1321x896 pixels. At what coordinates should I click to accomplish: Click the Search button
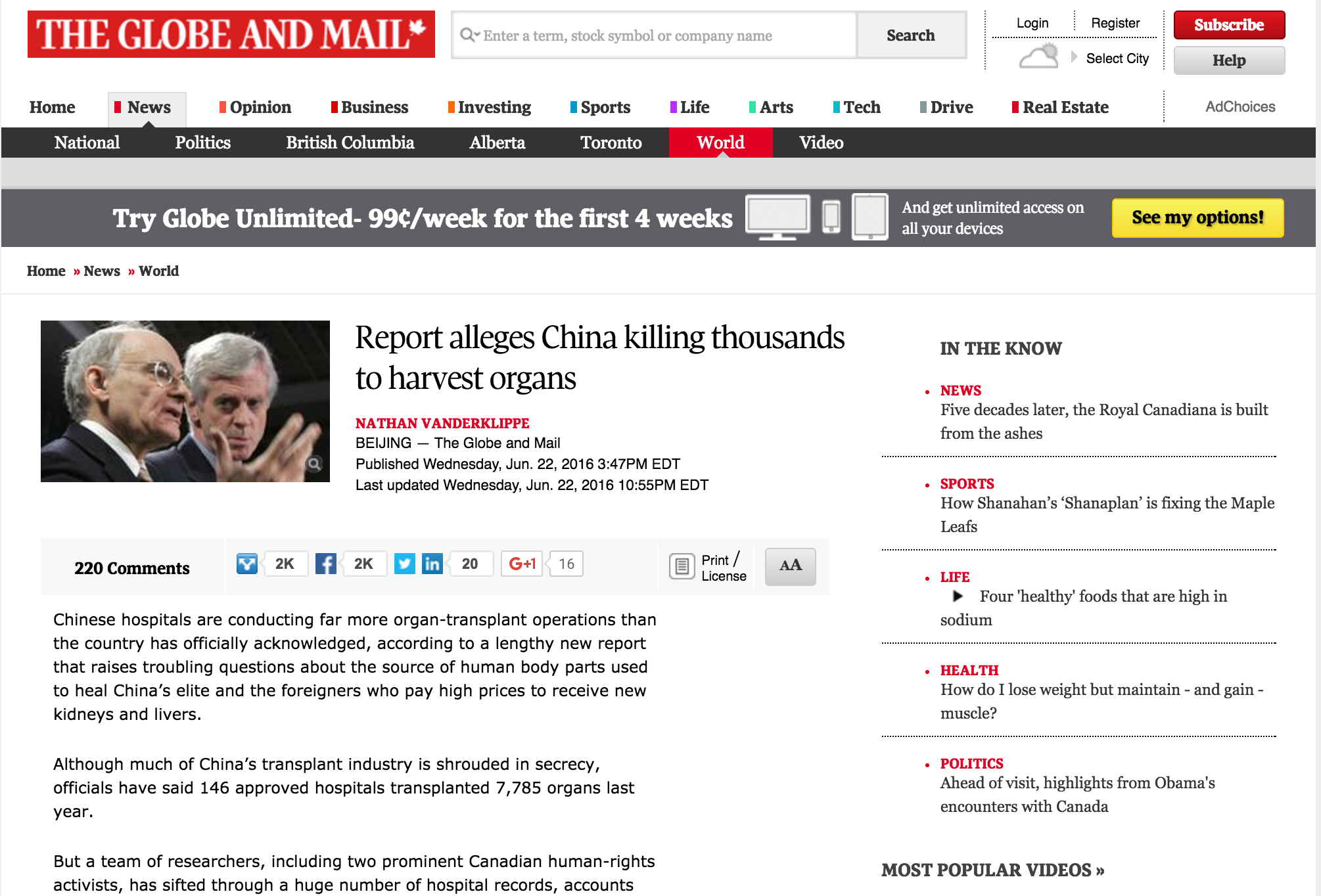[911, 35]
